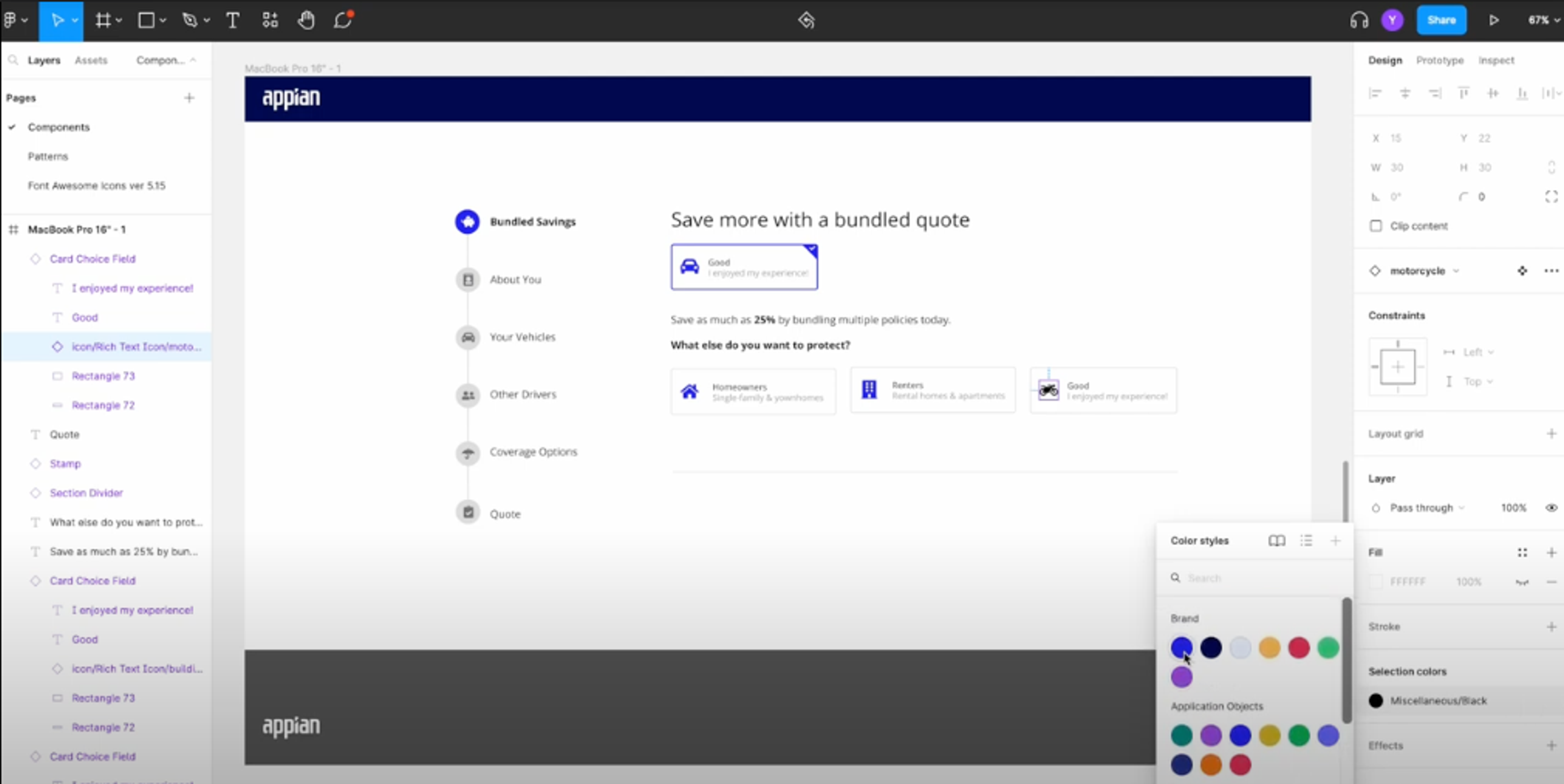Image resolution: width=1564 pixels, height=784 pixels.
Task: Toggle FFFFFF fill visibility
Action: click(x=1522, y=582)
